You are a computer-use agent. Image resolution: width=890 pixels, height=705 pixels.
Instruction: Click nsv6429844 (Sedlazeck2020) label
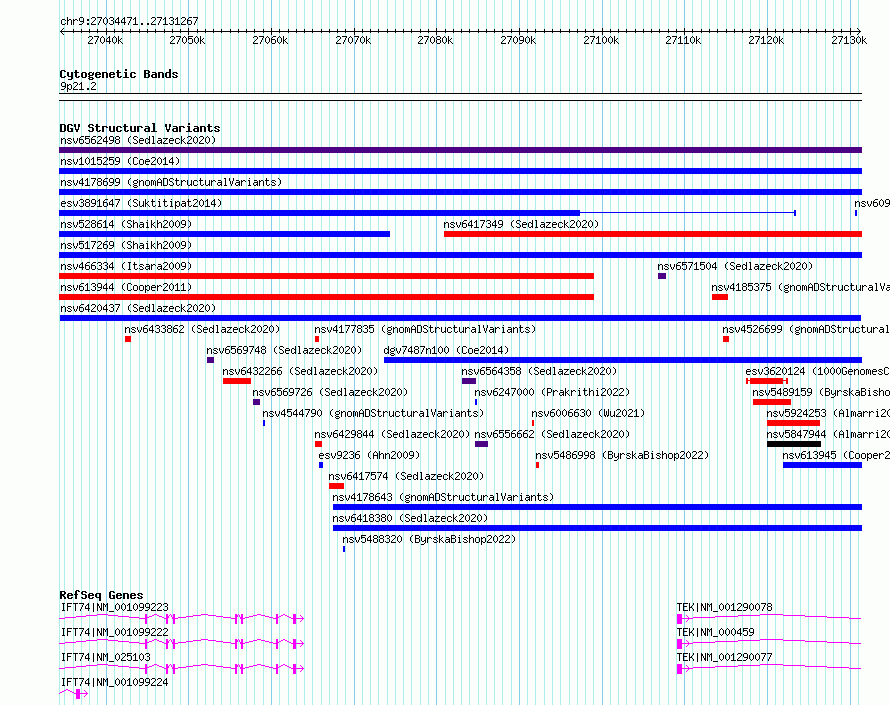click(392, 434)
